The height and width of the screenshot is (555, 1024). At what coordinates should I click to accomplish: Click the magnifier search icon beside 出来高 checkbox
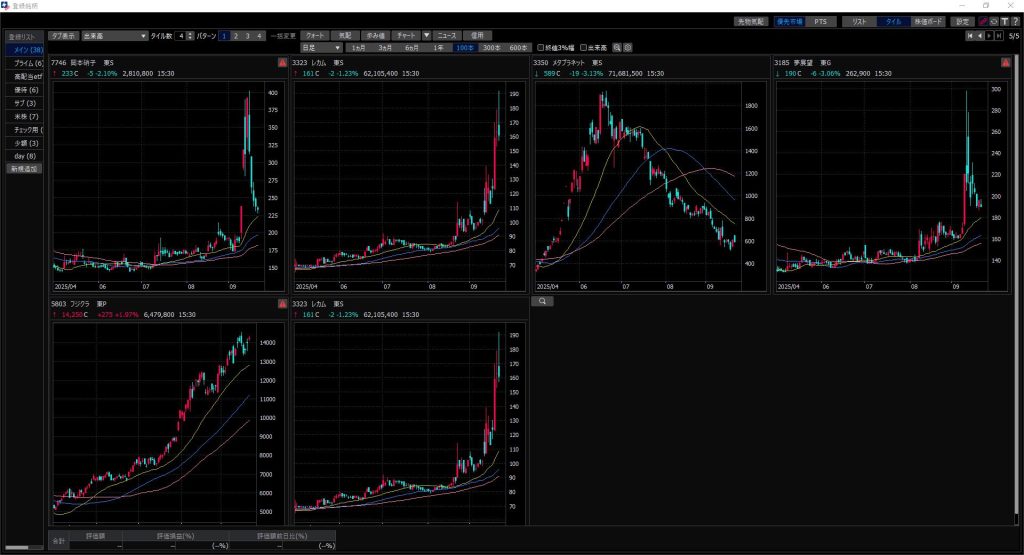coord(618,48)
